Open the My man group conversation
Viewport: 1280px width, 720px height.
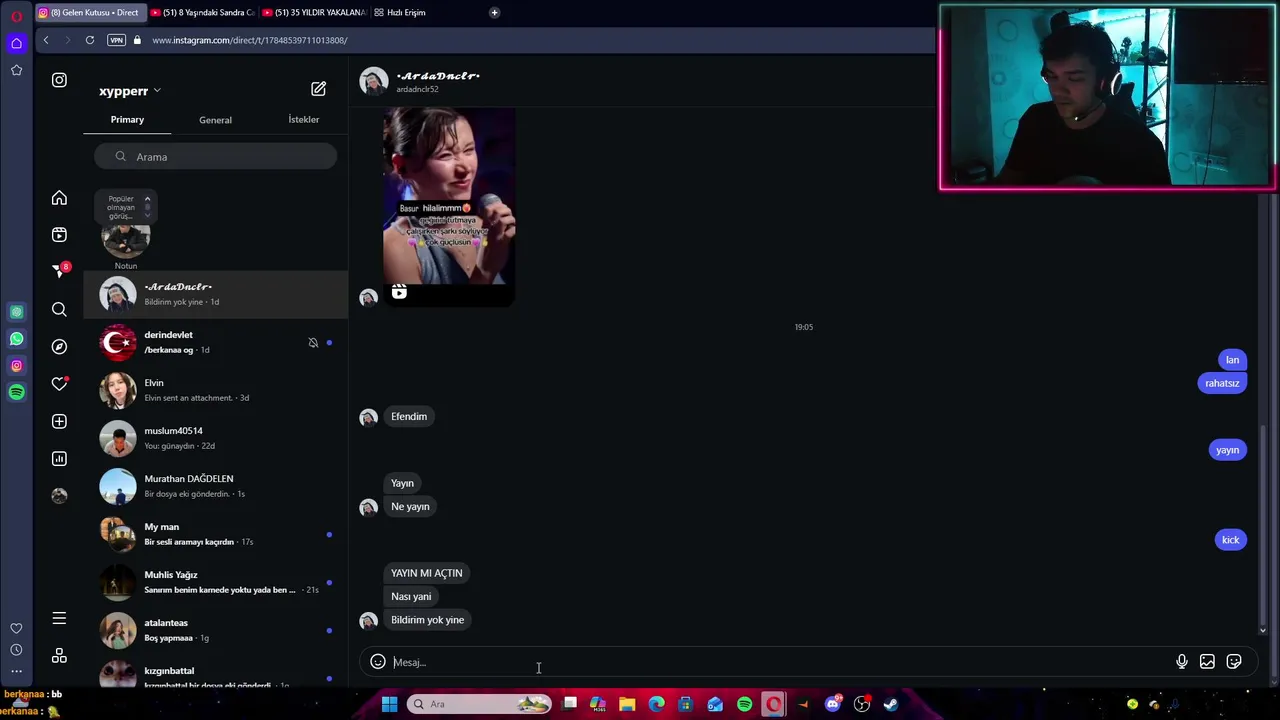click(216, 534)
